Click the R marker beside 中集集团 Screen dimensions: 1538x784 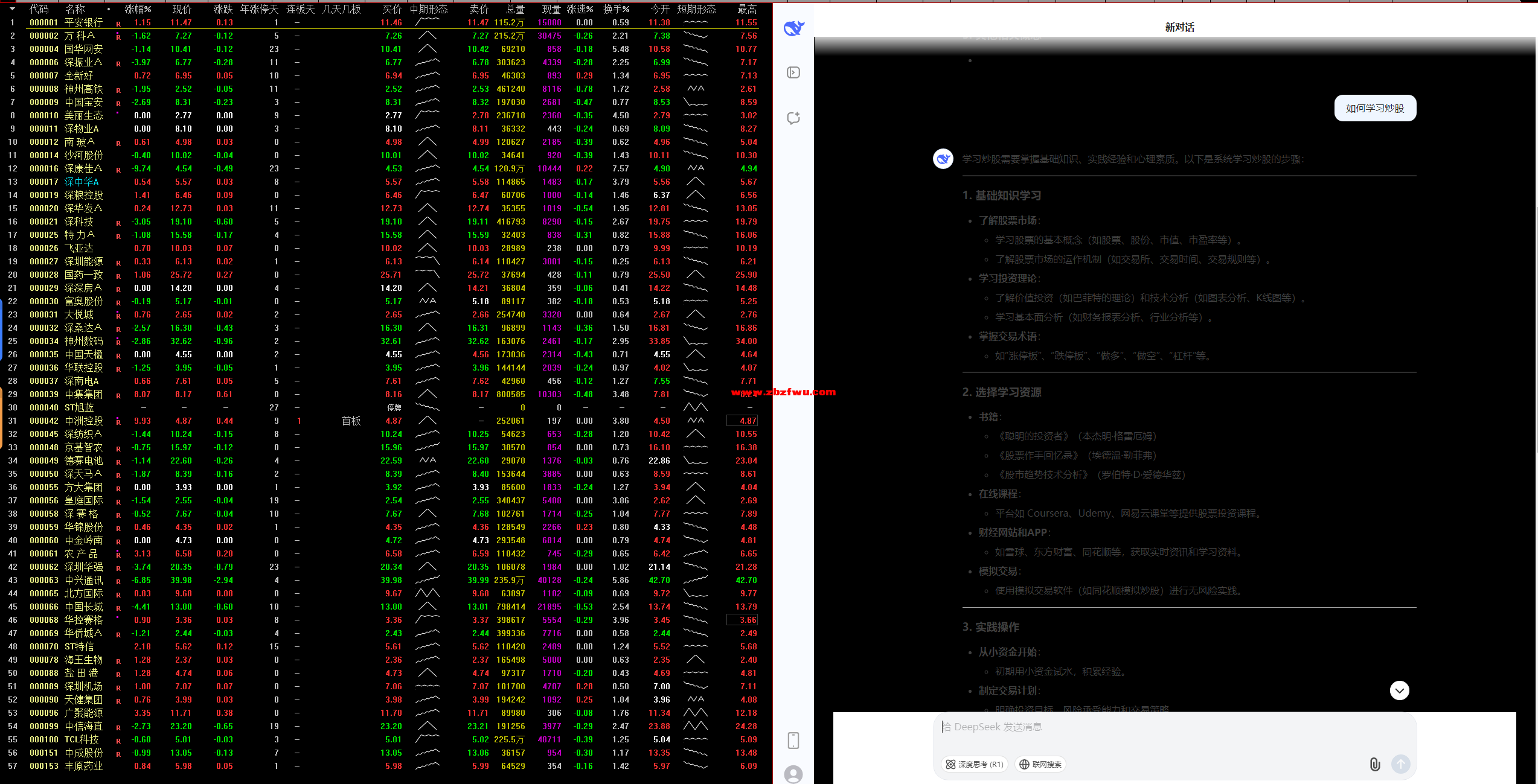pyautogui.click(x=118, y=395)
